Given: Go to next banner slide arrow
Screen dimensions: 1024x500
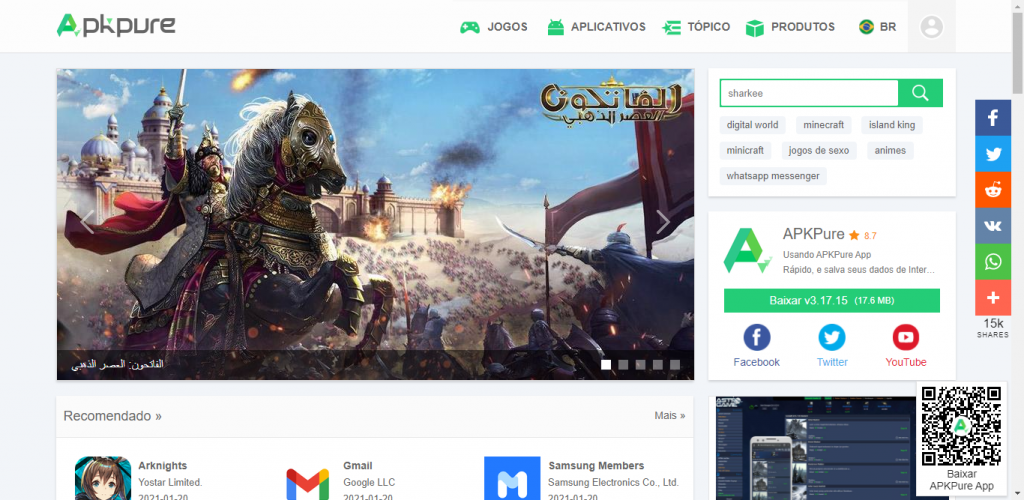Looking at the screenshot, I should pyautogui.click(x=663, y=222).
